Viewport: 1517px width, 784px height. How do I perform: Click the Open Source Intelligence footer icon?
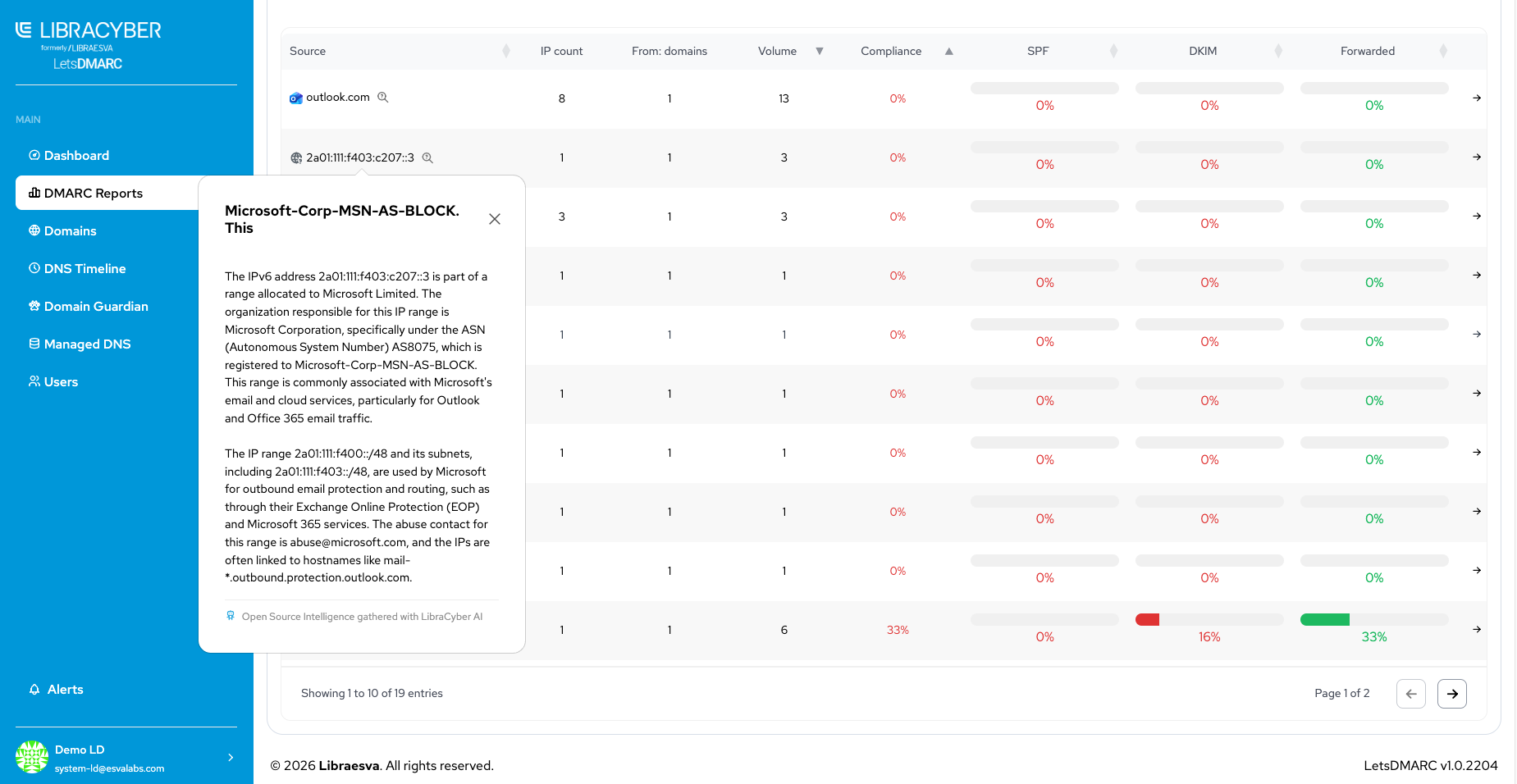pyautogui.click(x=231, y=616)
